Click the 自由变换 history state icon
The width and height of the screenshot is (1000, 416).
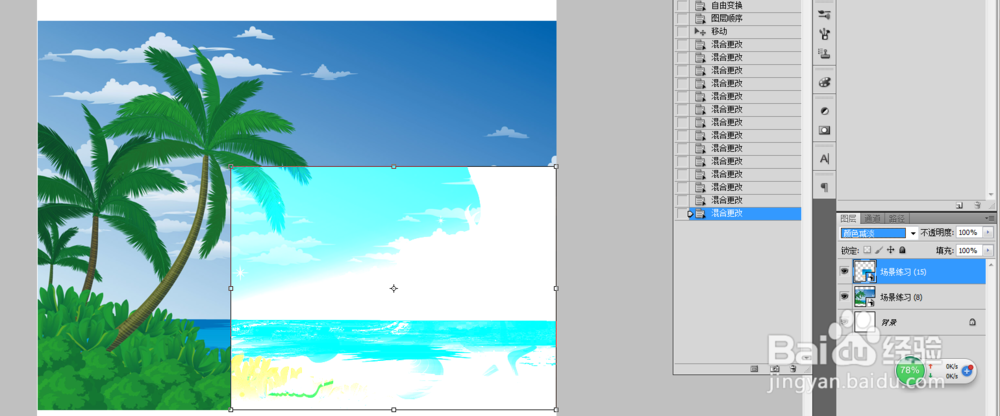tap(700, 5)
